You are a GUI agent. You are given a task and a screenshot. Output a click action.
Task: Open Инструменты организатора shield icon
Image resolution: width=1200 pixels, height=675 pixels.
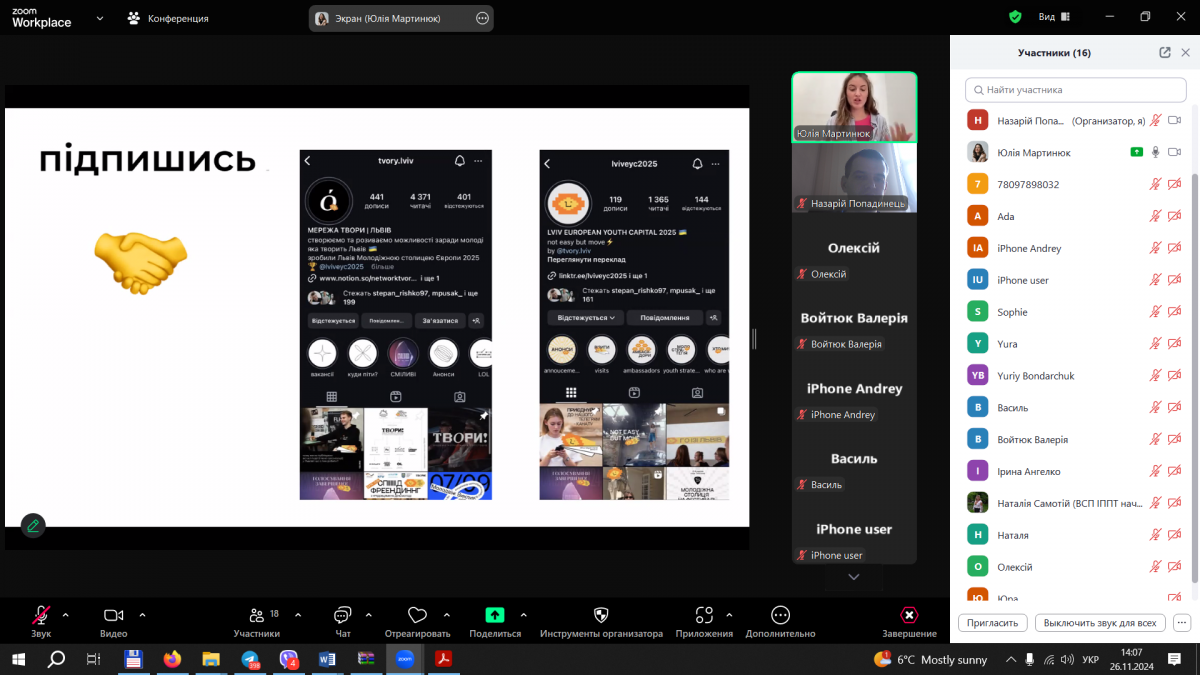[601, 615]
